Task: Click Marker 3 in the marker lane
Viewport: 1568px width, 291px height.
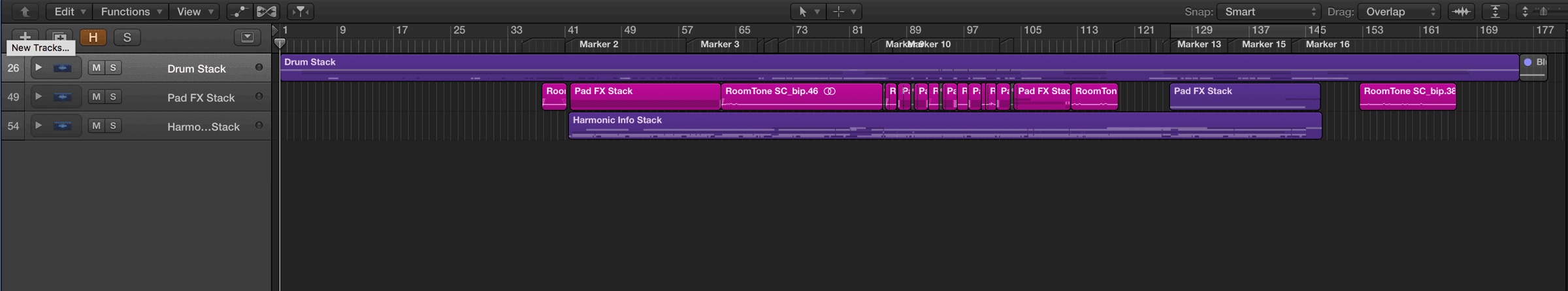Action: pos(719,44)
